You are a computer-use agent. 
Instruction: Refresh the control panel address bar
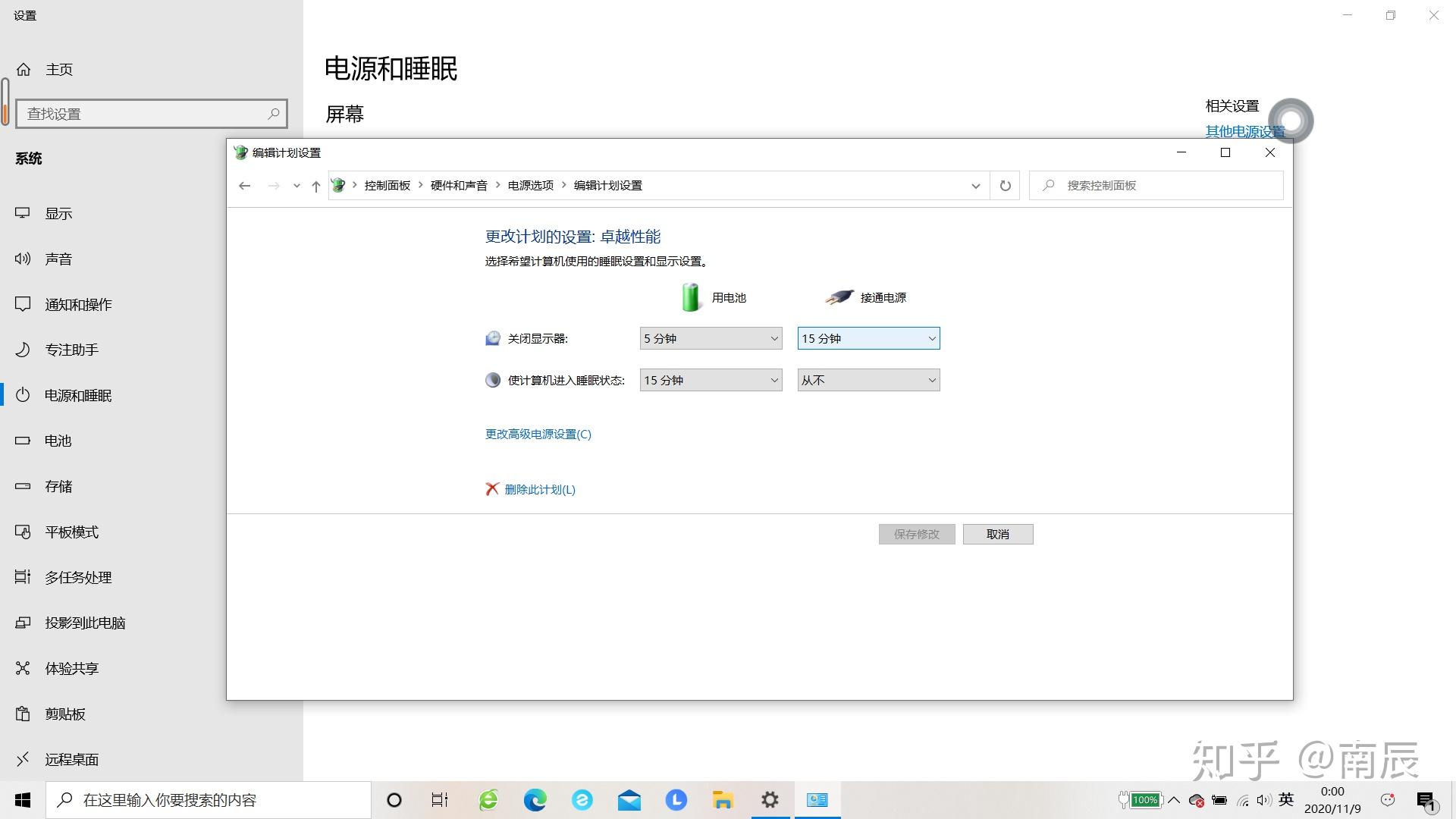point(1005,186)
